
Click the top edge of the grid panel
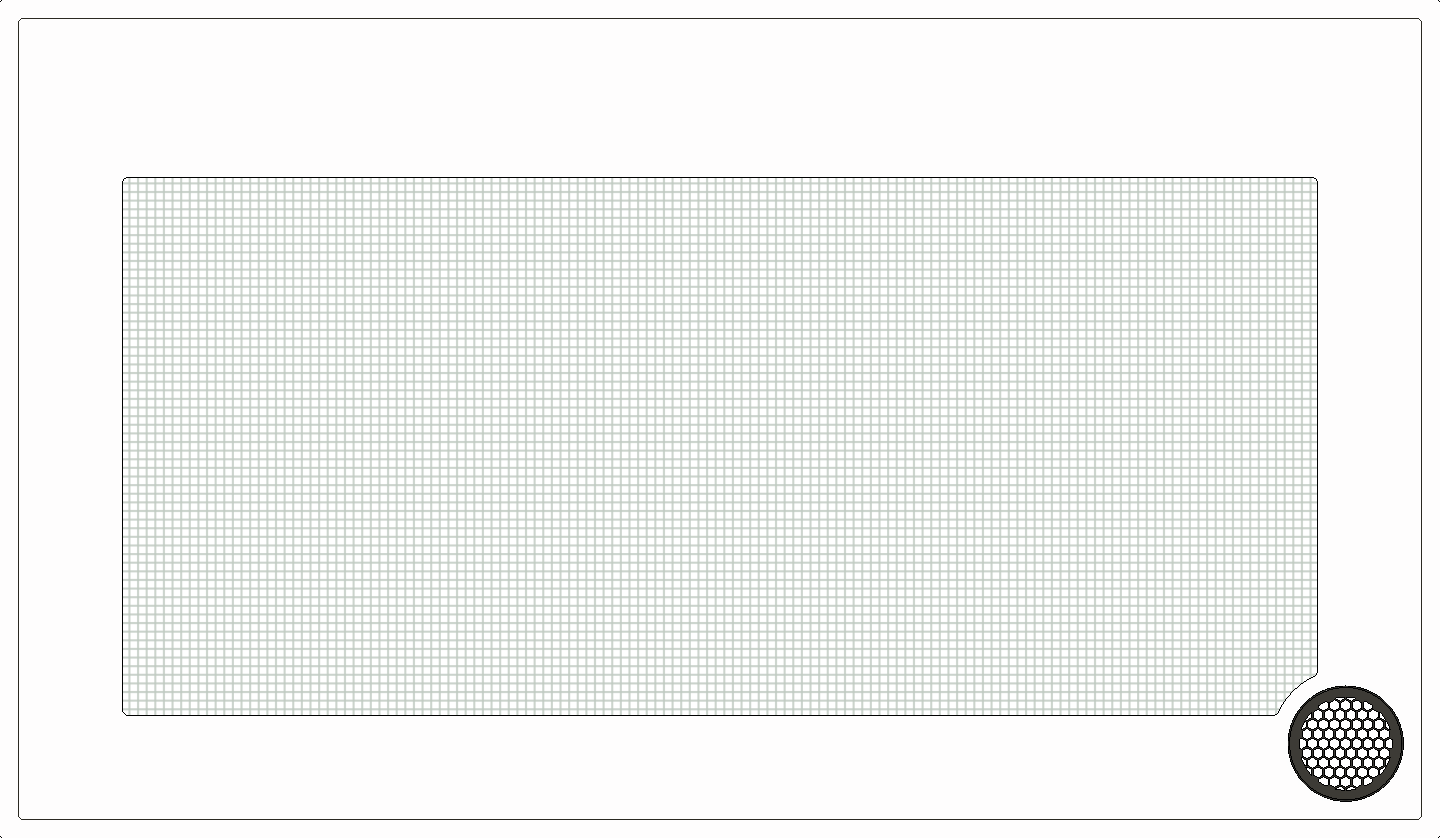(x=720, y=179)
